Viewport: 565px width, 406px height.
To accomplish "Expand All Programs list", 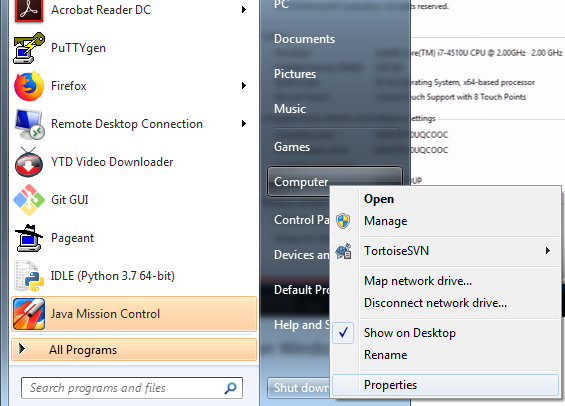I will 134,350.
